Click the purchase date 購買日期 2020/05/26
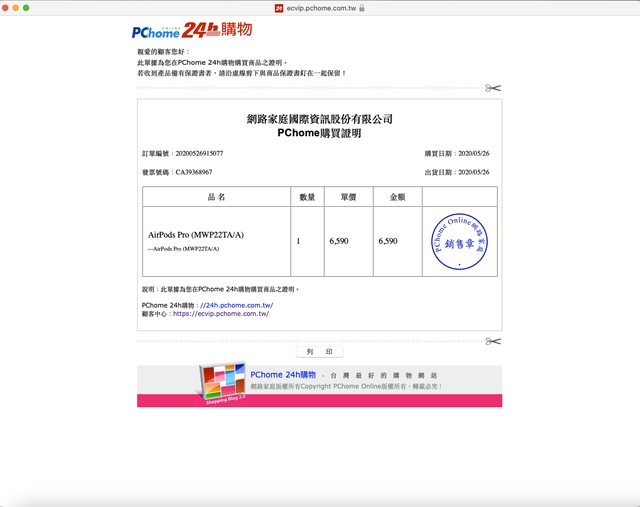This screenshot has height=507, width=640. pos(457,153)
